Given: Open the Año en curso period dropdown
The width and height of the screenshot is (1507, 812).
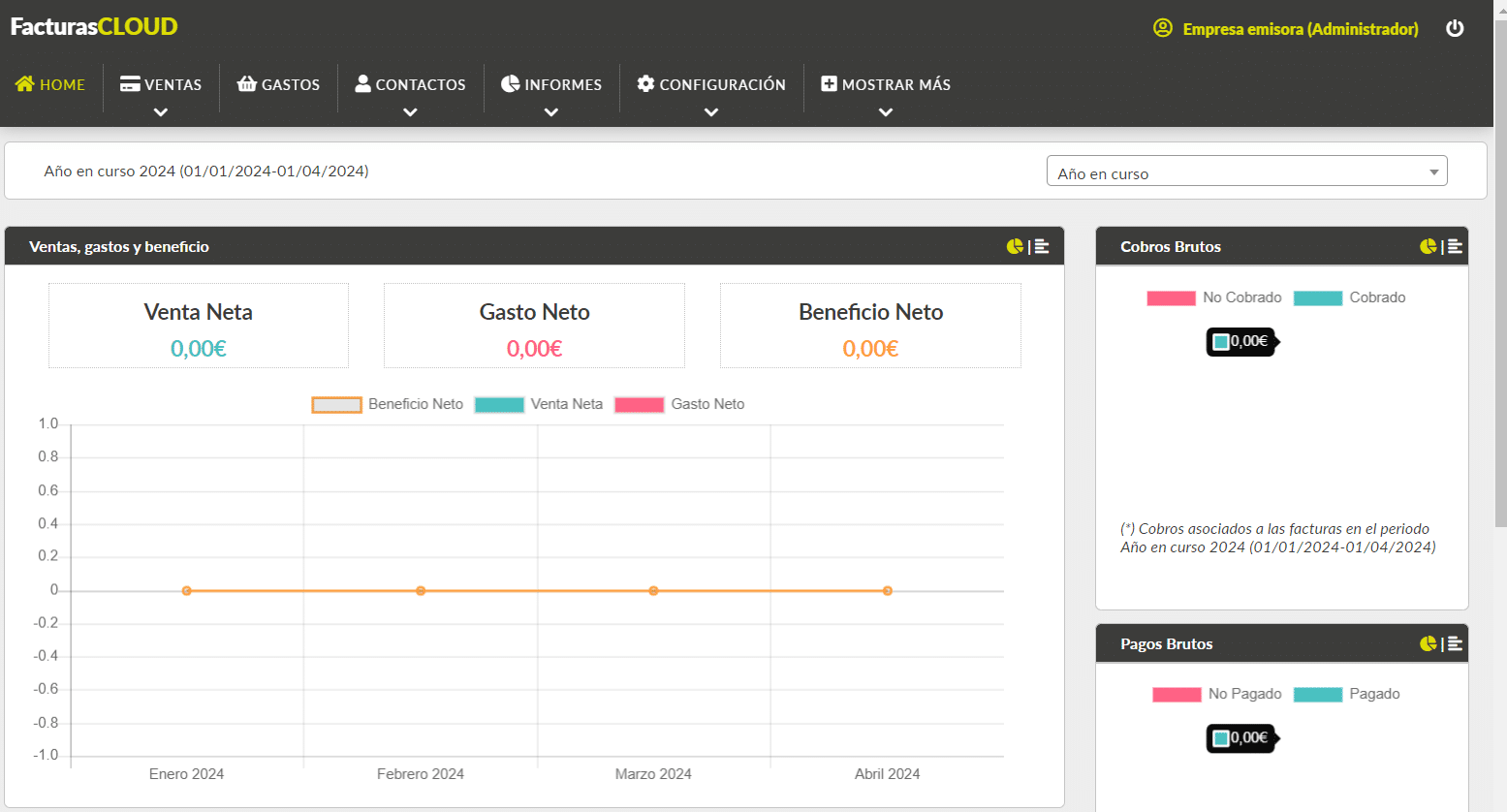Looking at the screenshot, I should pos(1246,172).
